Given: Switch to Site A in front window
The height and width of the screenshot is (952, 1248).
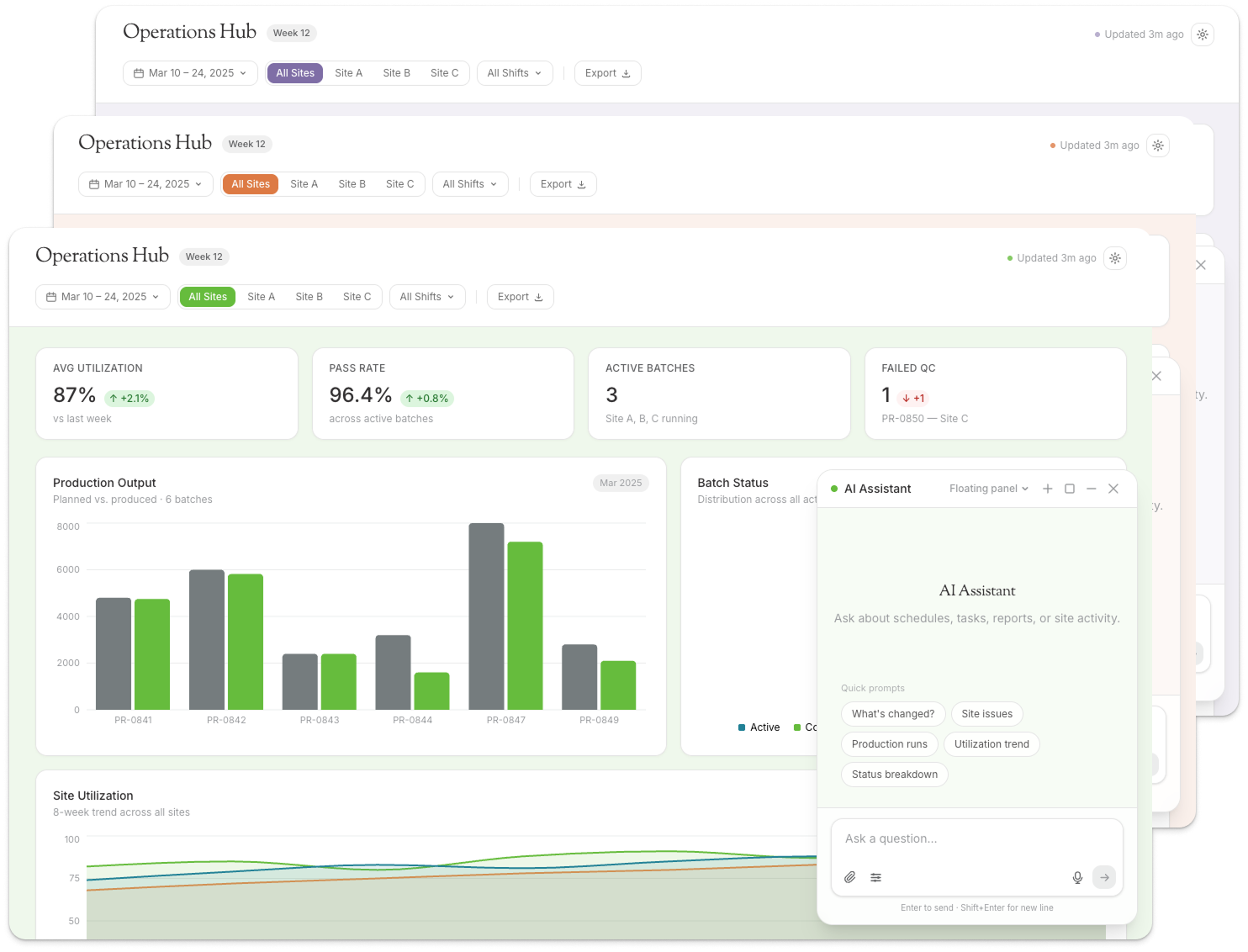Looking at the screenshot, I should (x=262, y=297).
